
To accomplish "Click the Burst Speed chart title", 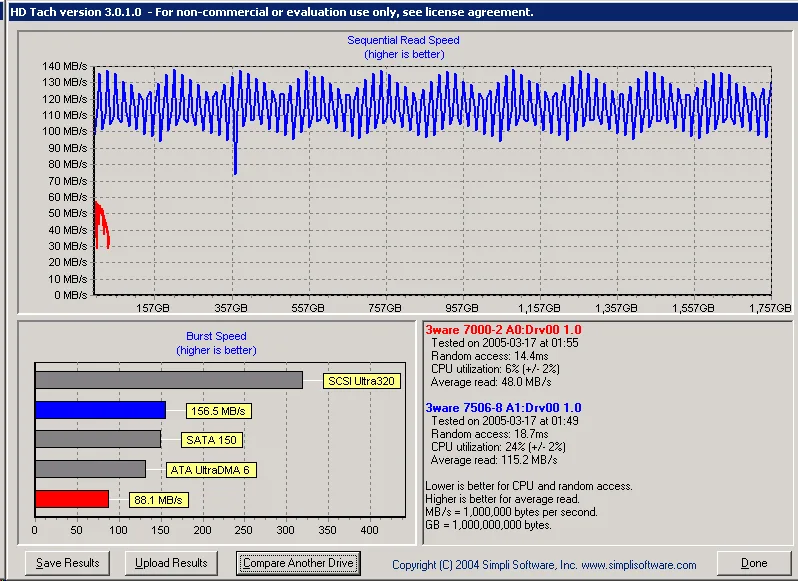I will tap(216, 337).
